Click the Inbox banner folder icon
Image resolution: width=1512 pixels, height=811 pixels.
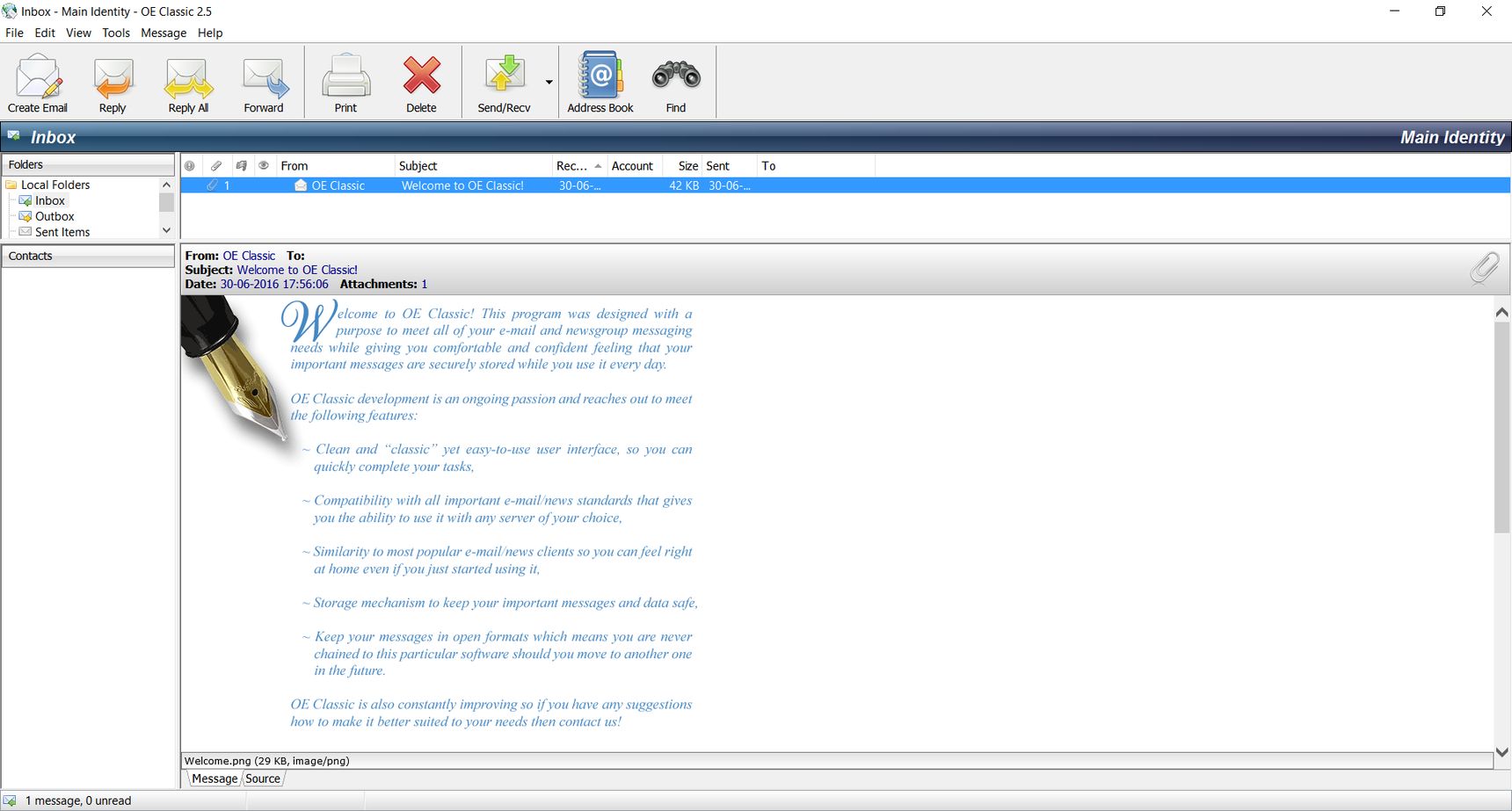(x=14, y=136)
